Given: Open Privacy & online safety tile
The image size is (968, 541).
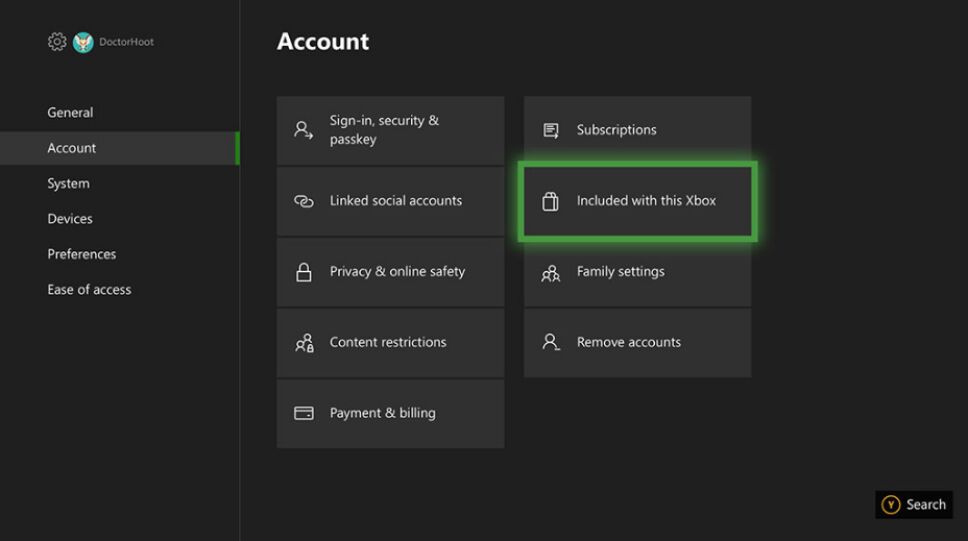Looking at the screenshot, I should (390, 272).
